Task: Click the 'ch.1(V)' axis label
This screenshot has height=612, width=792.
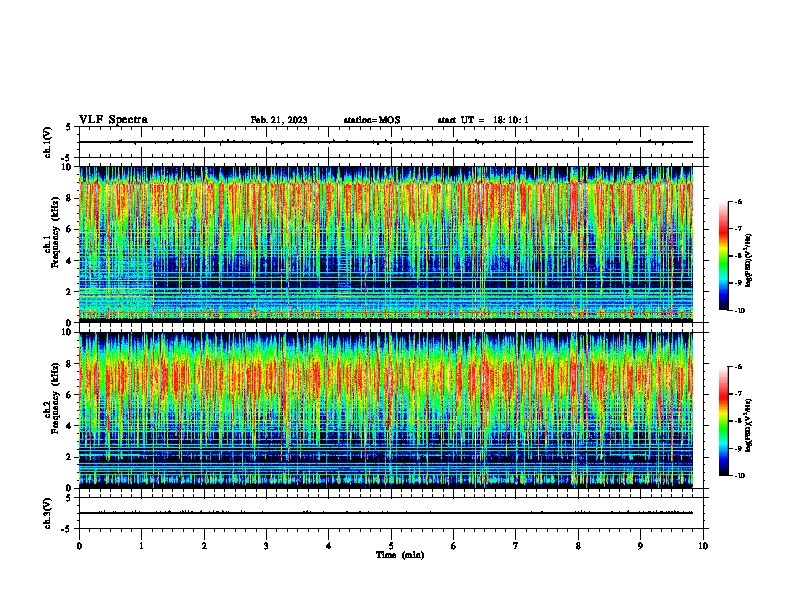Action: pyautogui.click(x=48, y=142)
